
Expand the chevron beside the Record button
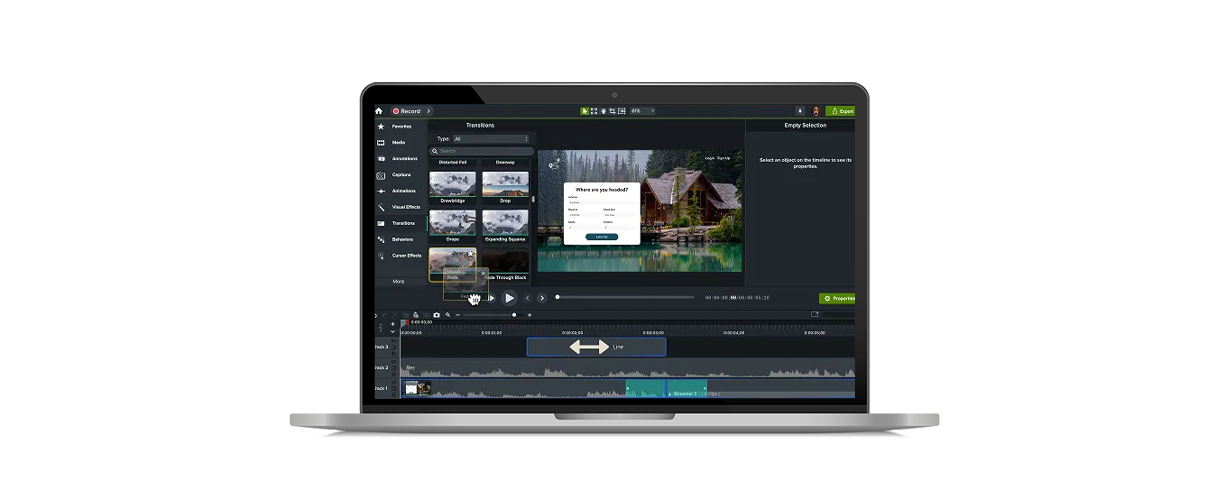429,111
